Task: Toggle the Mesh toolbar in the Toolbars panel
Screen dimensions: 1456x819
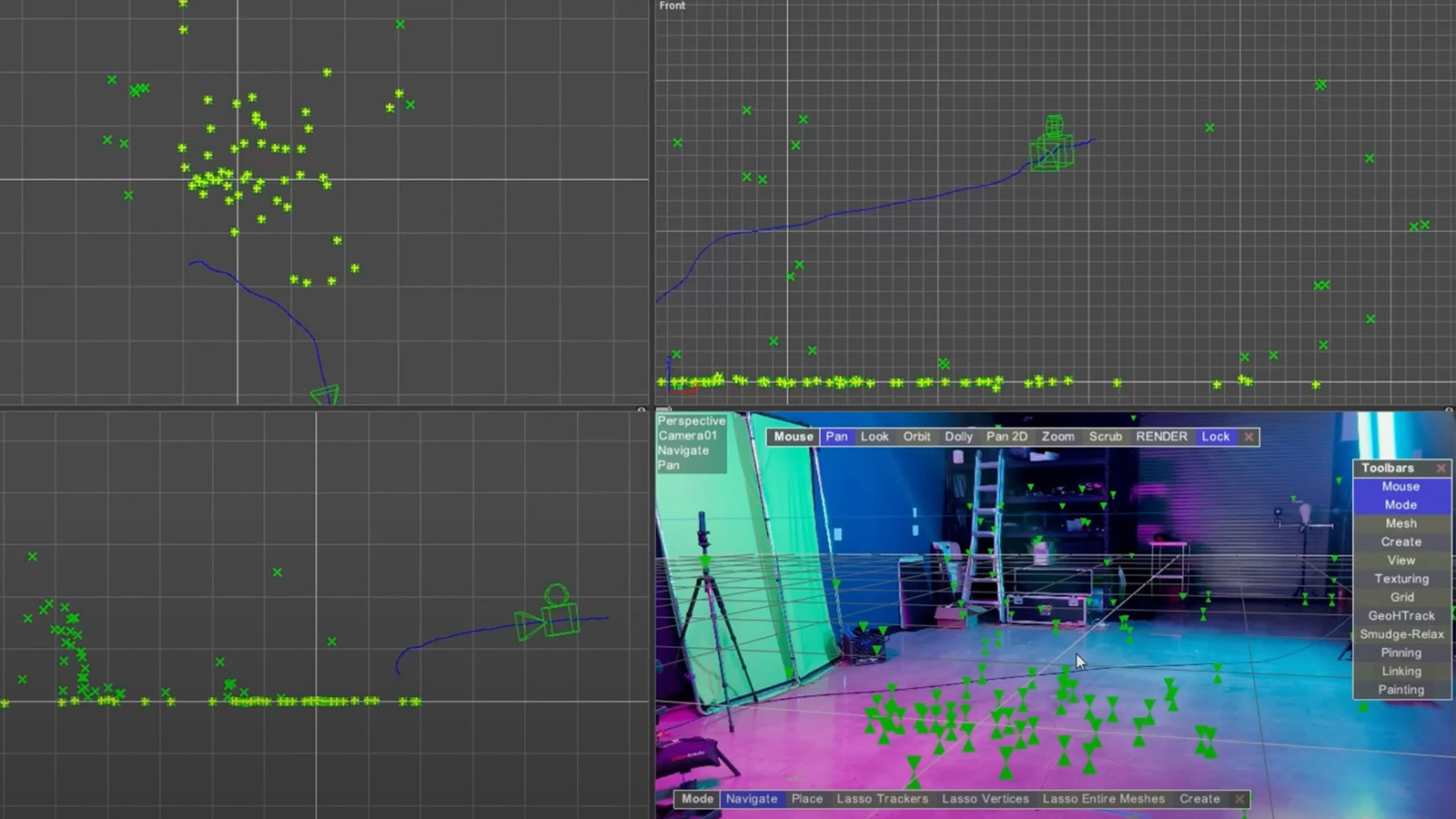Action: (1400, 523)
